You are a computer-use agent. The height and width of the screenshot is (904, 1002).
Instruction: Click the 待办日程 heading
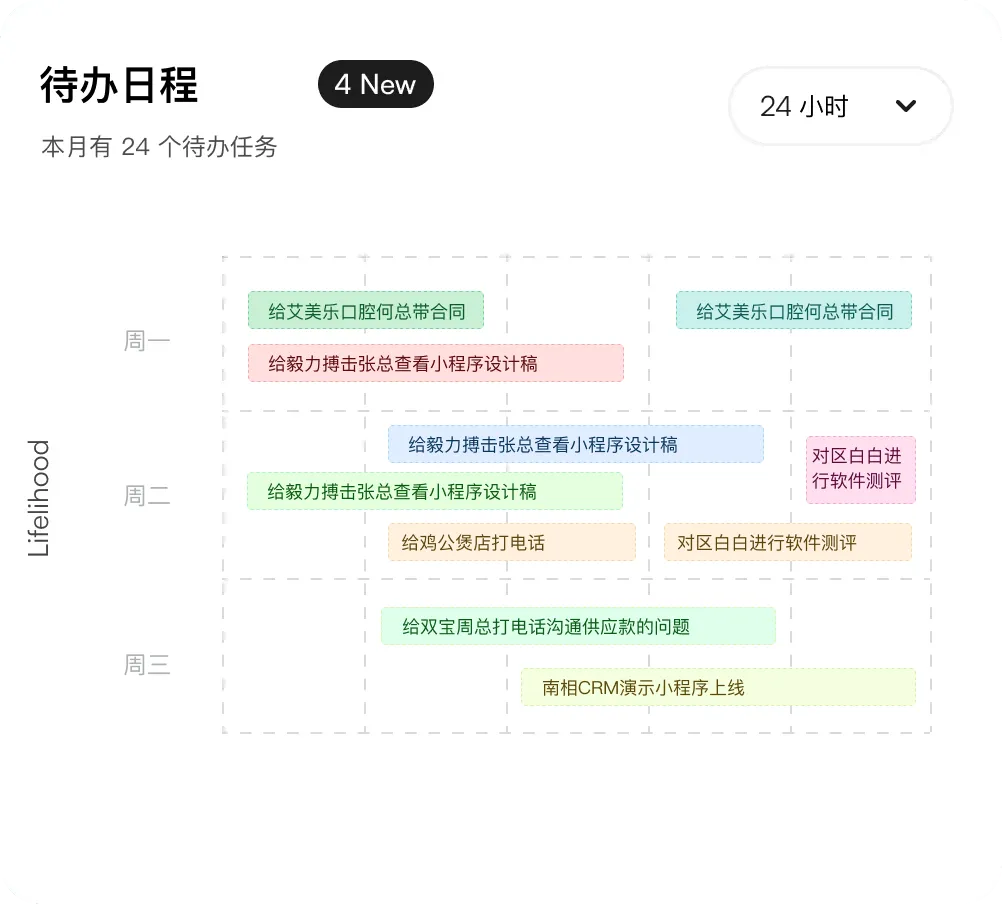(119, 86)
